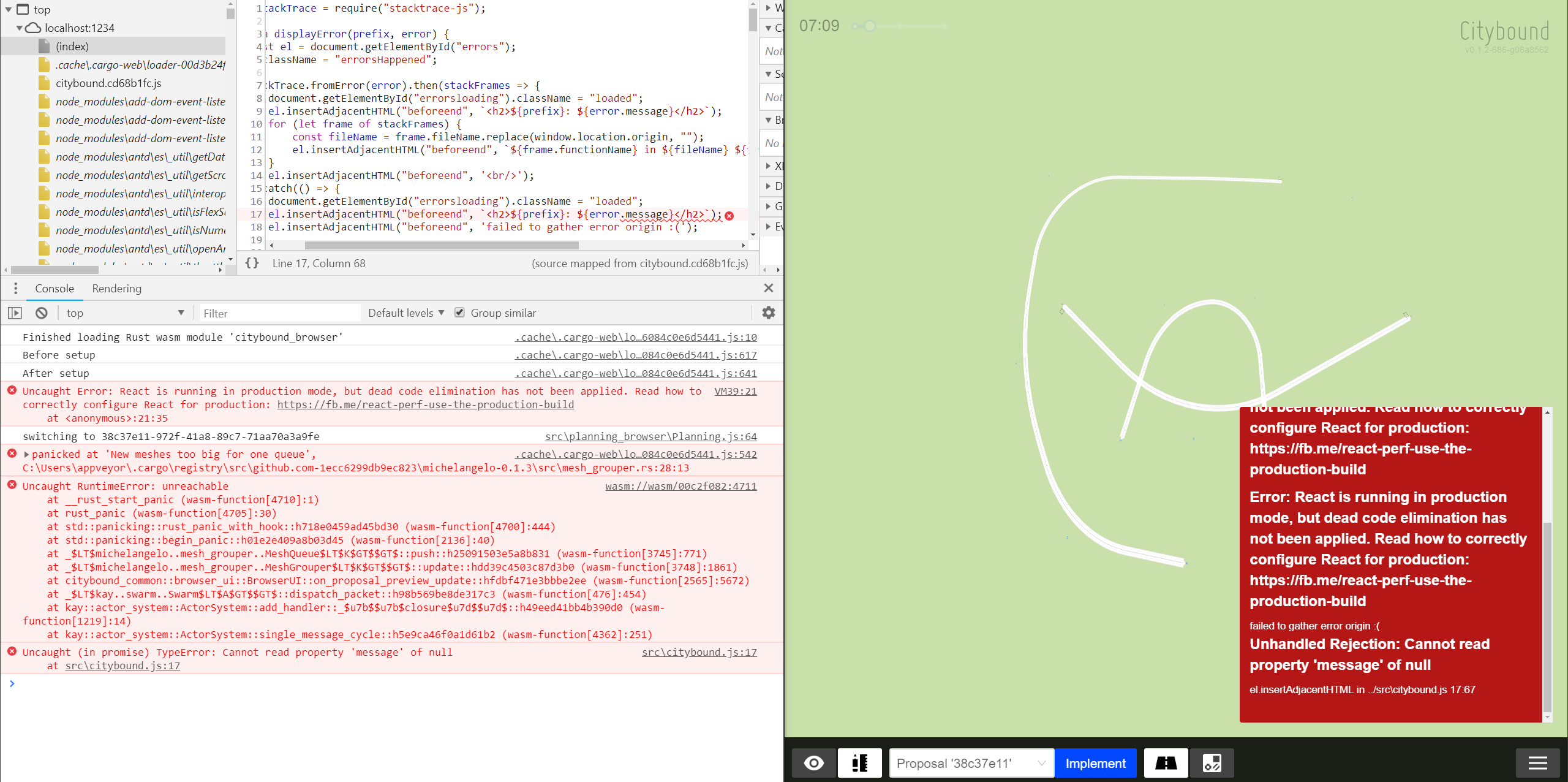The width and height of the screenshot is (1568, 782).
Task: Switch to the Rendering tab
Action: [x=116, y=289]
